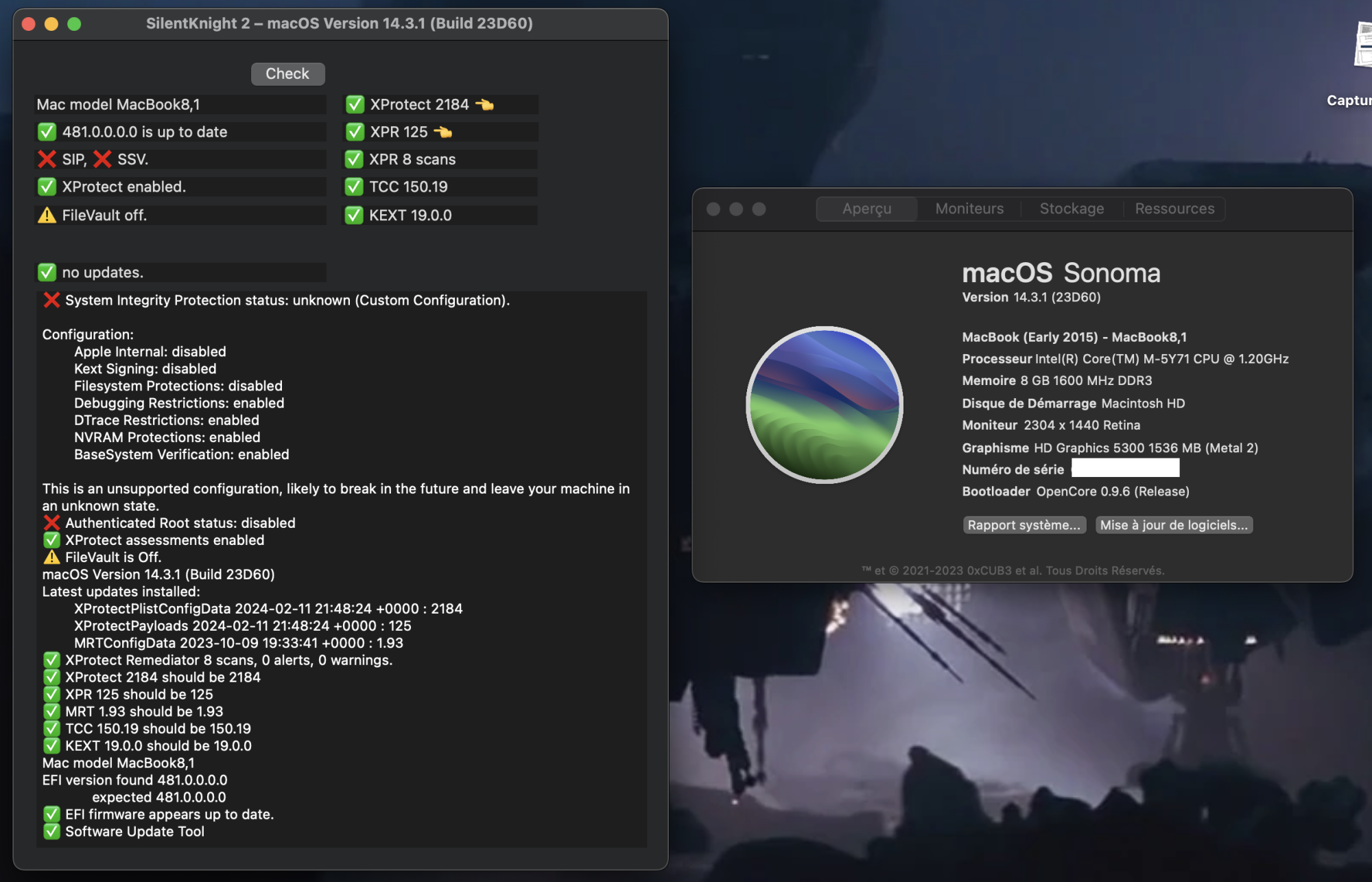
Task: Click the redacted serial number field
Action: [1125, 469]
